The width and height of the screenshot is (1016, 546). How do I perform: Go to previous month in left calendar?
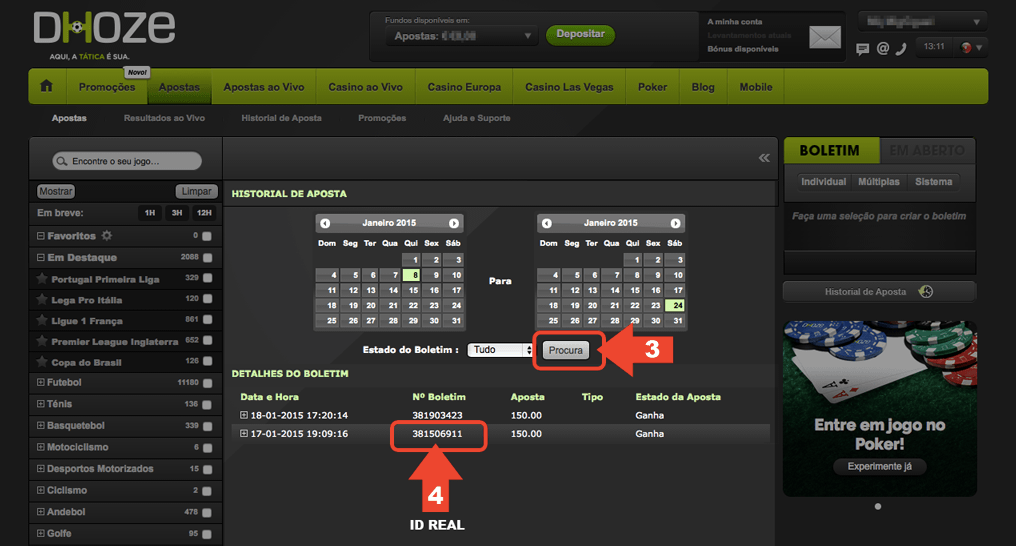[x=325, y=223]
